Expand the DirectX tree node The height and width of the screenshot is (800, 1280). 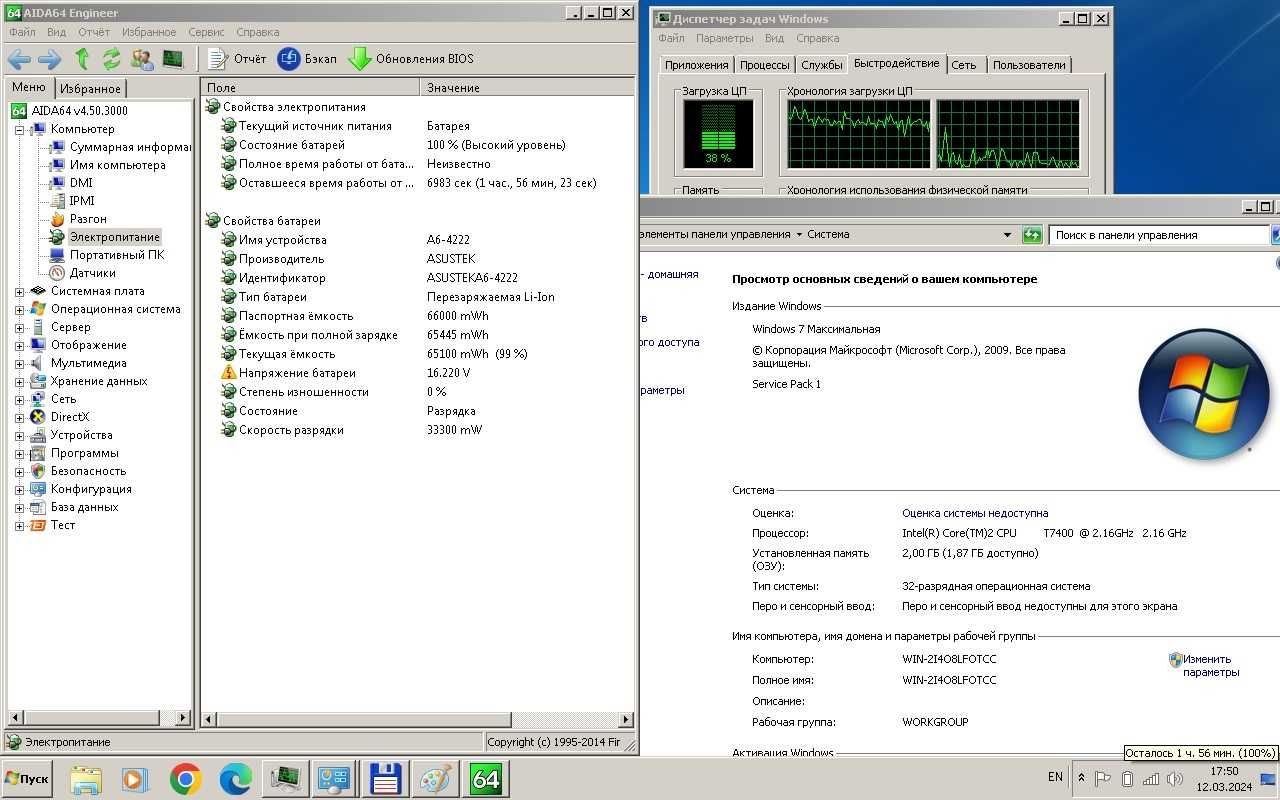[19, 417]
